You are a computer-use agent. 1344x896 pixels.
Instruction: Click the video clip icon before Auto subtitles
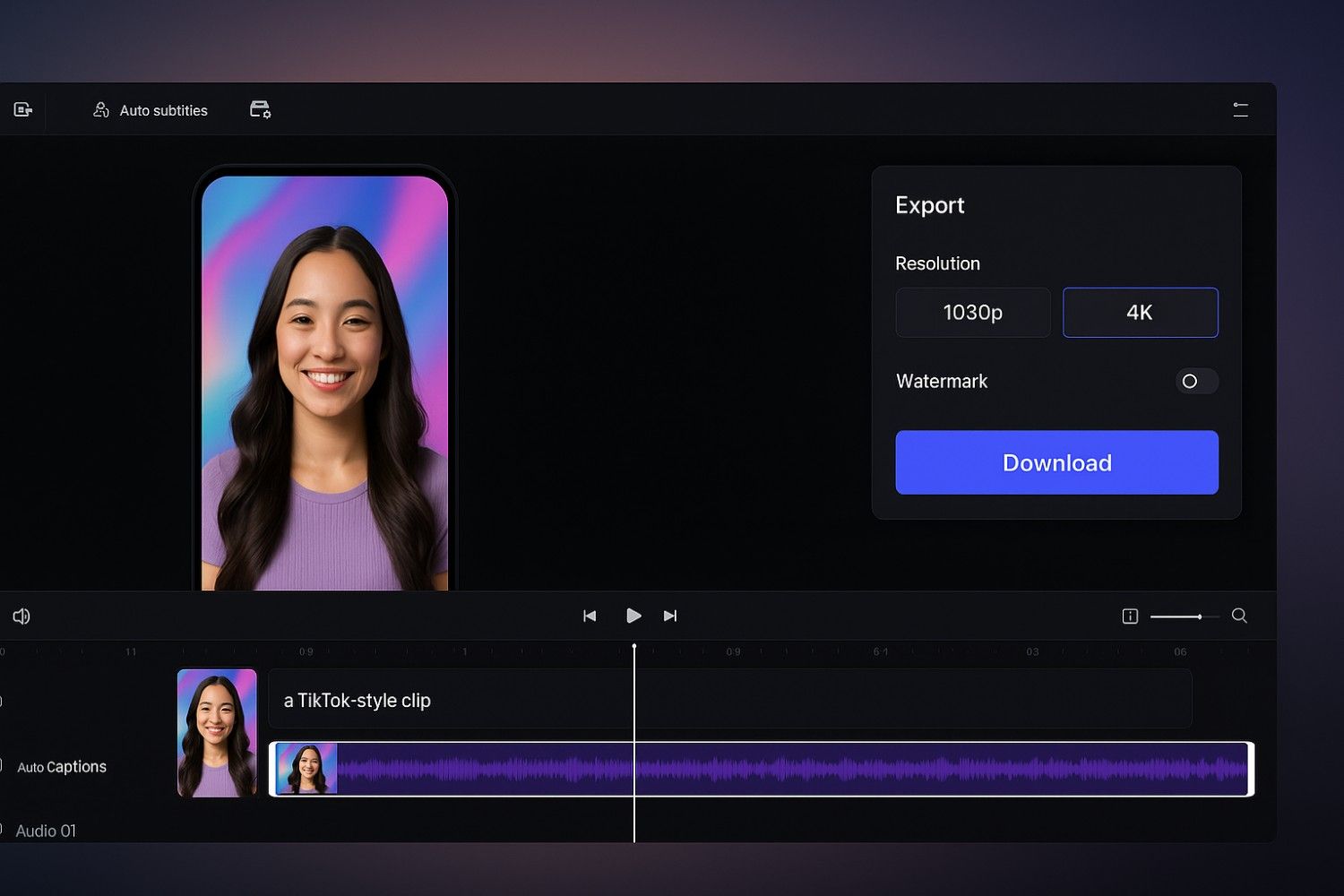pyautogui.click(x=23, y=109)
